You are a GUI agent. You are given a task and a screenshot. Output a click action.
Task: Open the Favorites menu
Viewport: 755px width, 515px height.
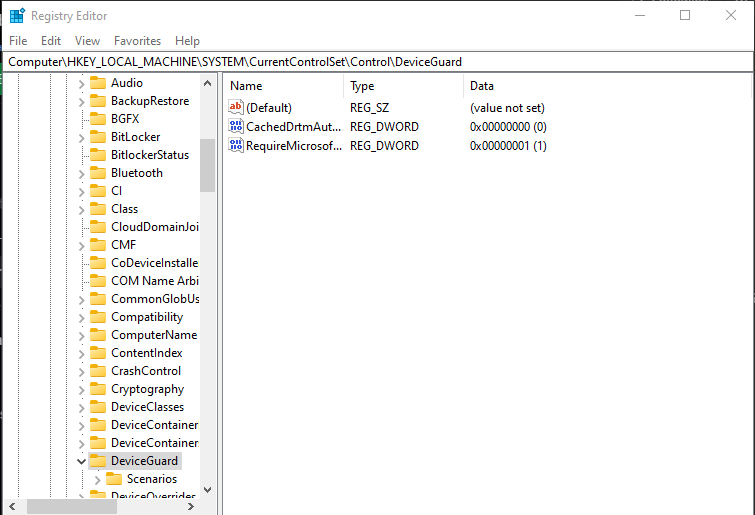pyautogui.click(x=137, y=41)
